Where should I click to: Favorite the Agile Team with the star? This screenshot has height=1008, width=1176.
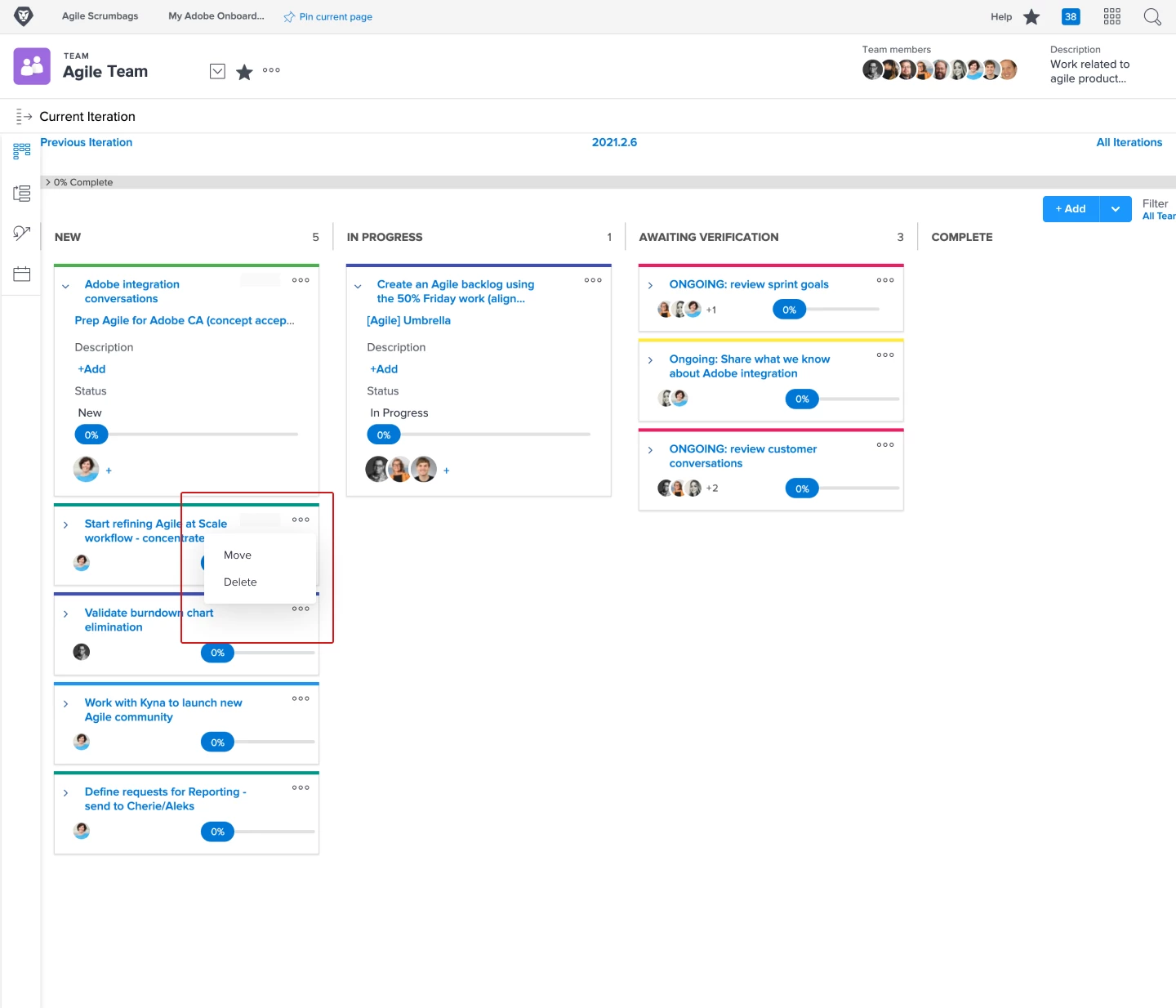click(244, 72)
